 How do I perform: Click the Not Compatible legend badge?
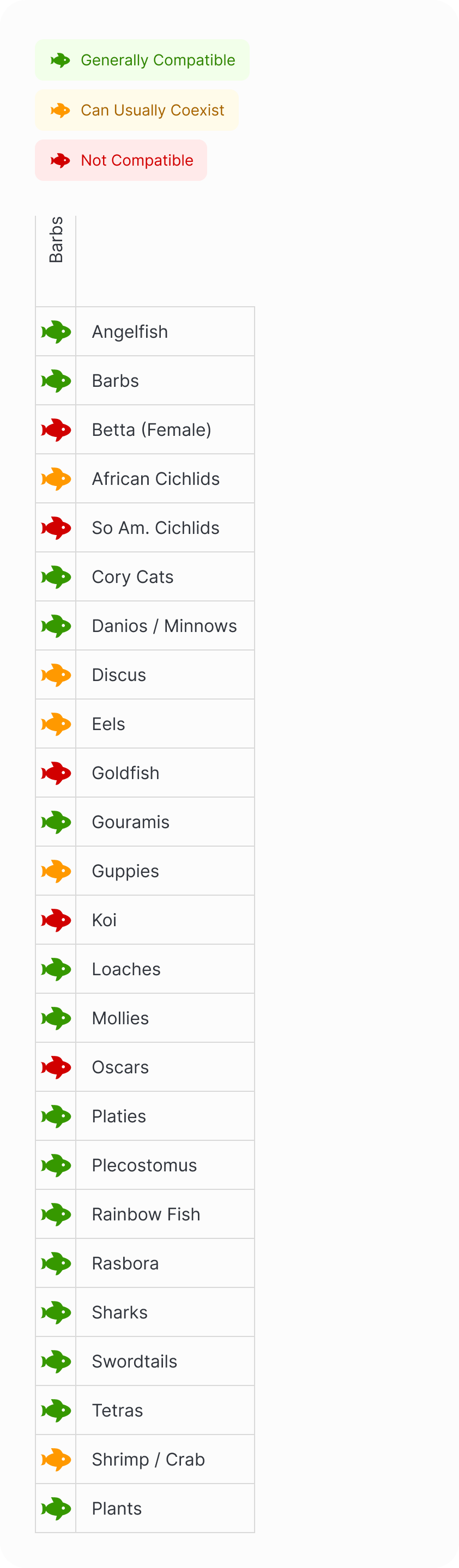tap(121, 160)
